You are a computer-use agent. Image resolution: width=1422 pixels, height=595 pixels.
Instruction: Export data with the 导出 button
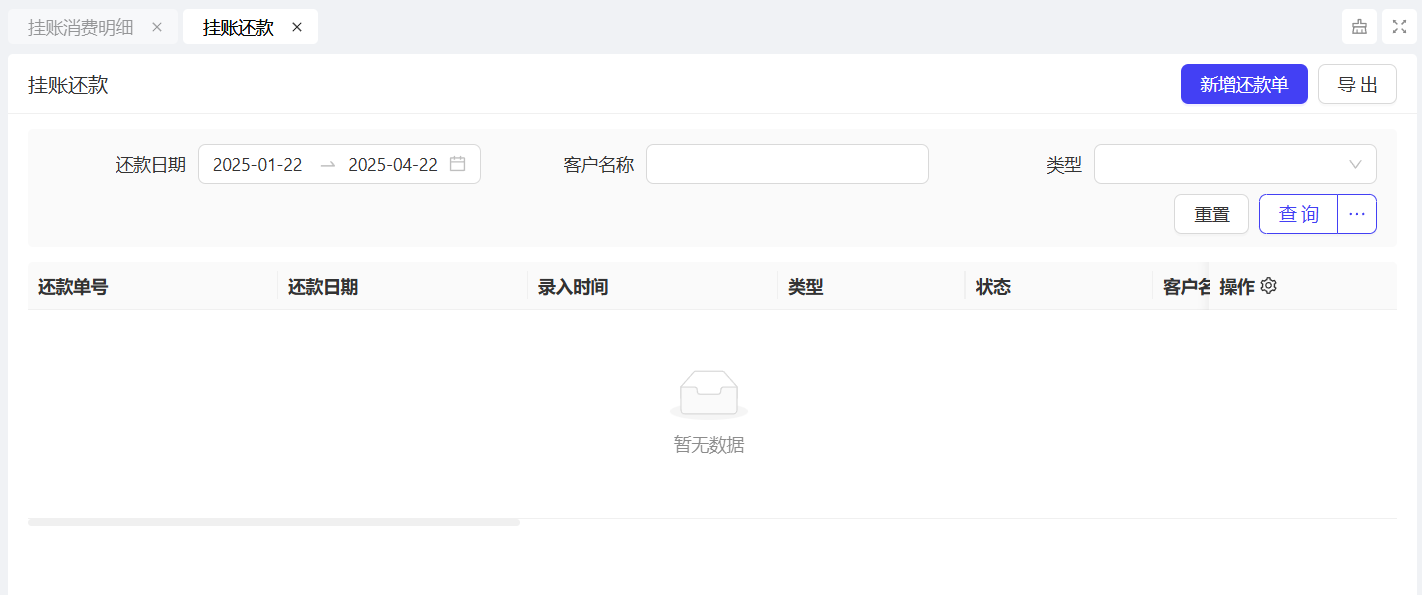[1357, 84]
